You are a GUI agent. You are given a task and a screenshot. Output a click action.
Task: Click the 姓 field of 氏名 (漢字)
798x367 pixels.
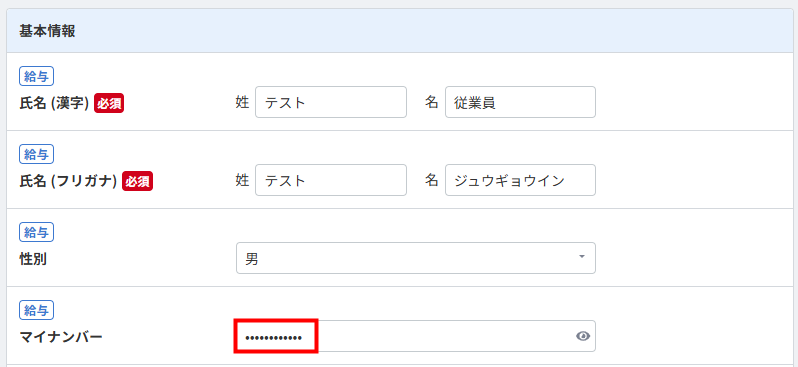pyautogui.click(x=331, y=102)
